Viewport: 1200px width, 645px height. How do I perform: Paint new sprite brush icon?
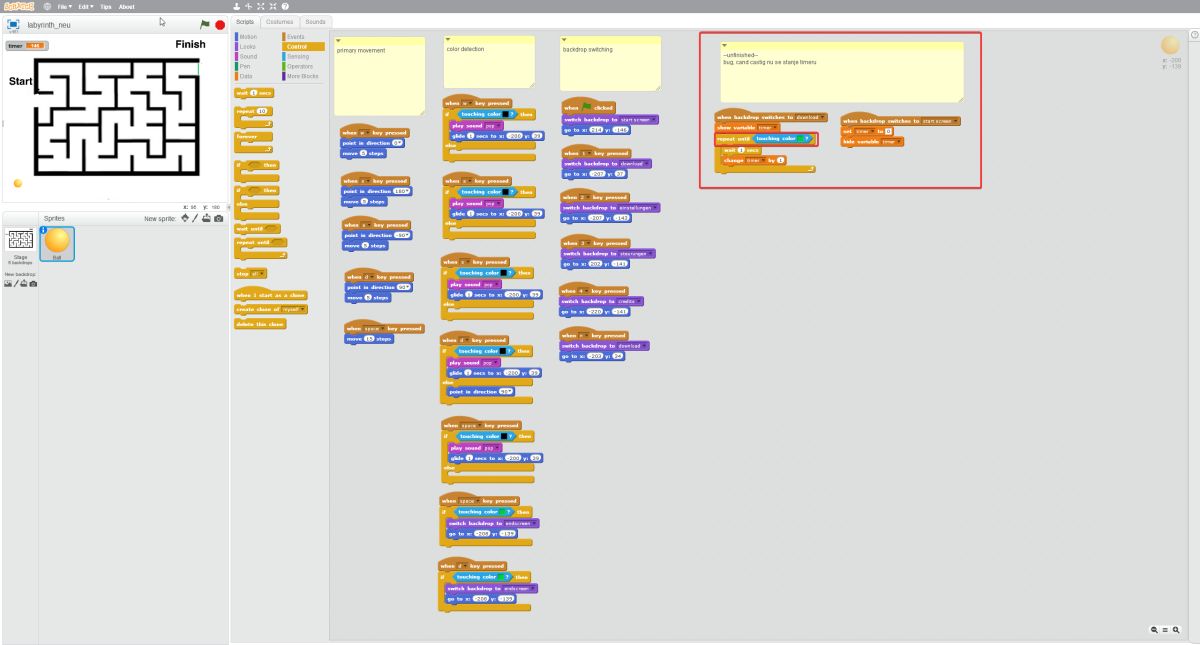[195, 218]
